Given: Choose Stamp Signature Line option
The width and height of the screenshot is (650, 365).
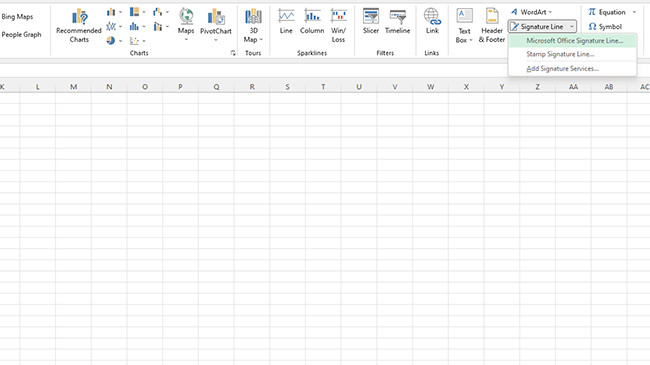Looking at the screenshot, I should 572,54.
